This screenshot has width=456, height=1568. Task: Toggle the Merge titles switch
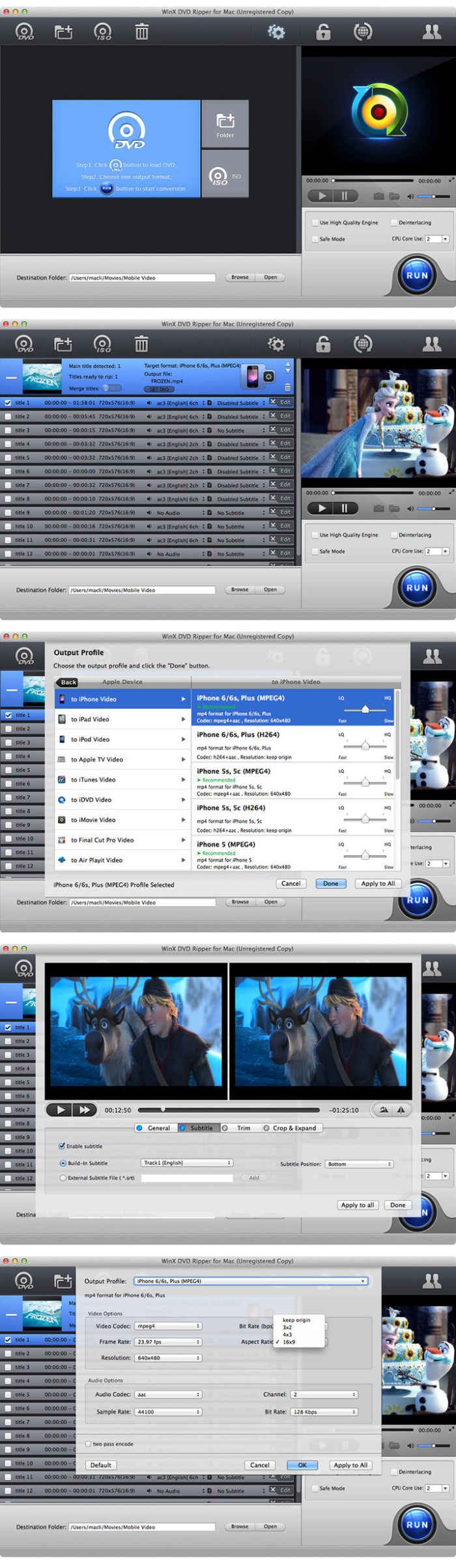[112, 388]
